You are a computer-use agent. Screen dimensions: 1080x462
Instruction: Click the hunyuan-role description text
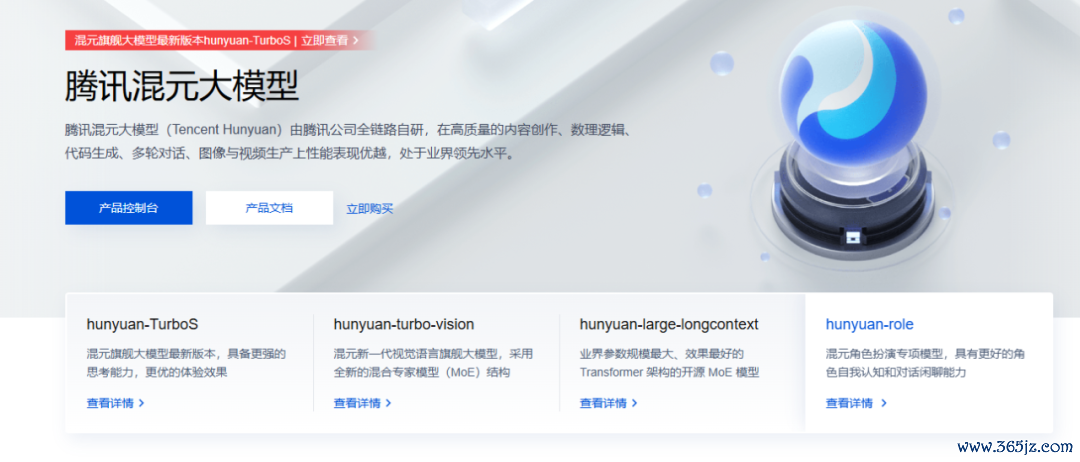tap(926, 364)
